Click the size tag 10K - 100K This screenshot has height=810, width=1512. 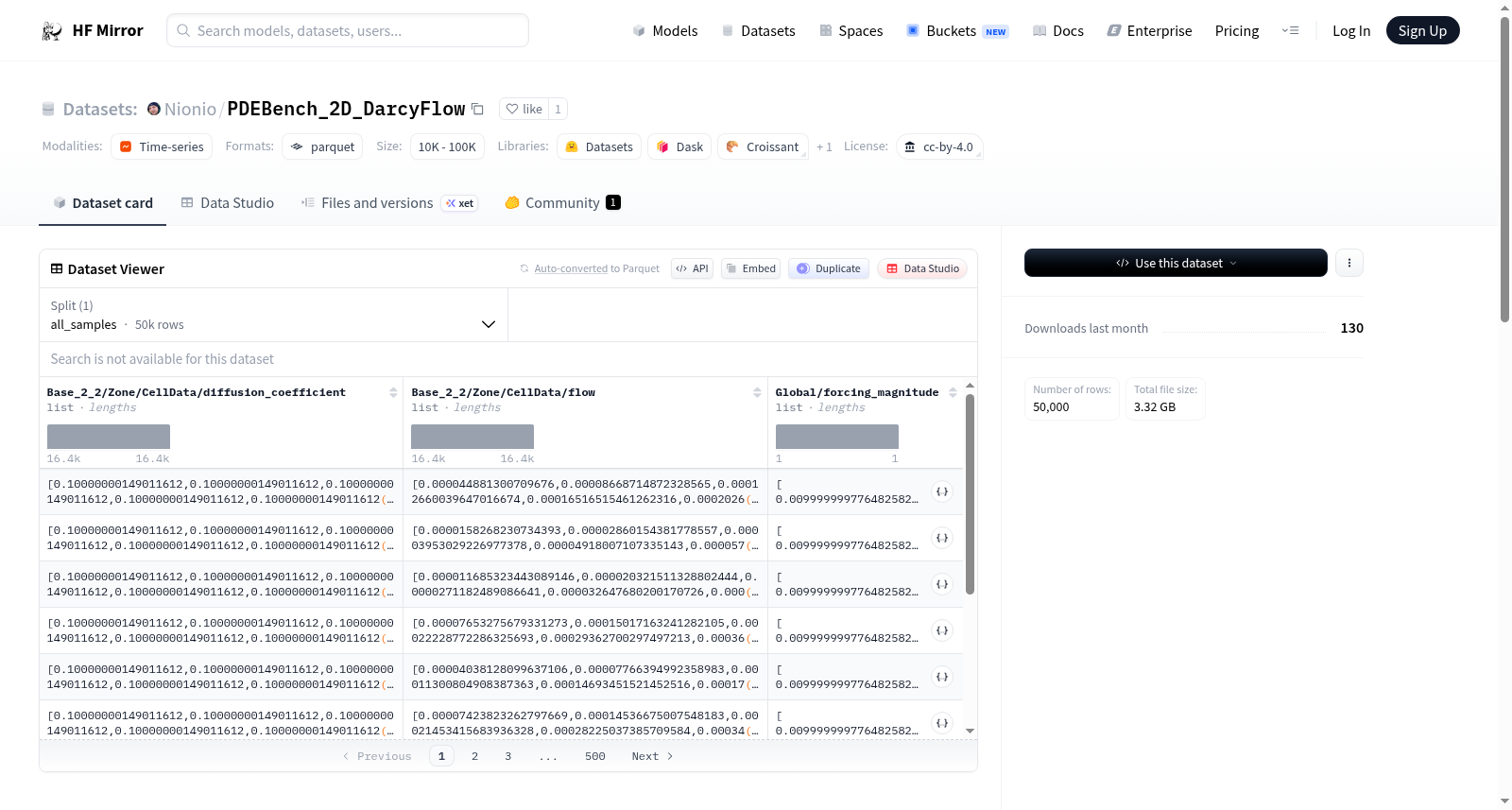(447, 146)
